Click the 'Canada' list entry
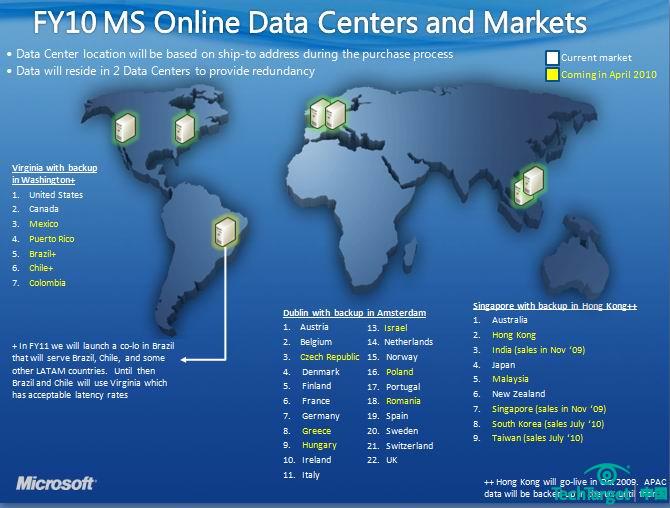 coord(44,209)
